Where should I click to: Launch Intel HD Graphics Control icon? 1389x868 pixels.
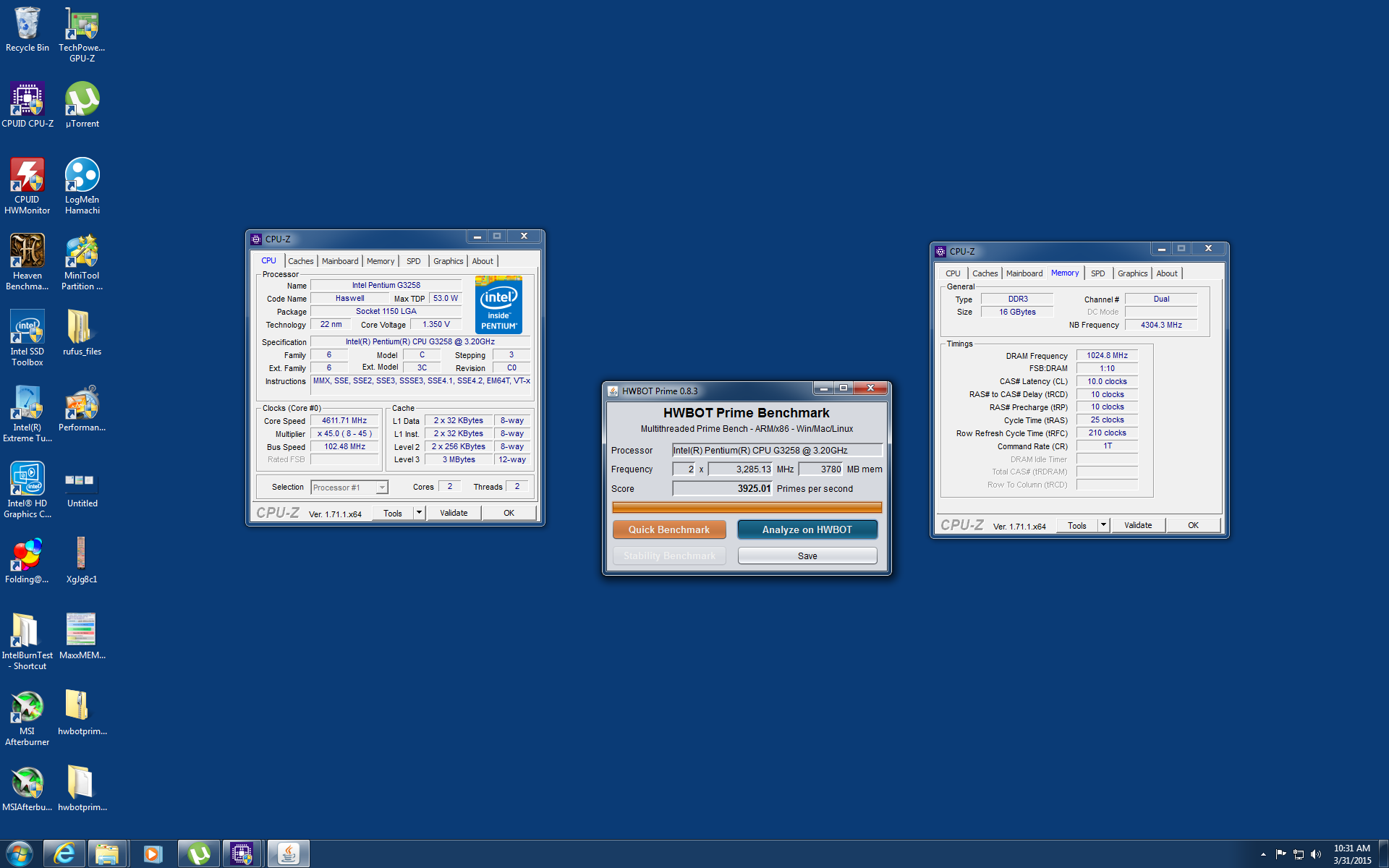27,490
